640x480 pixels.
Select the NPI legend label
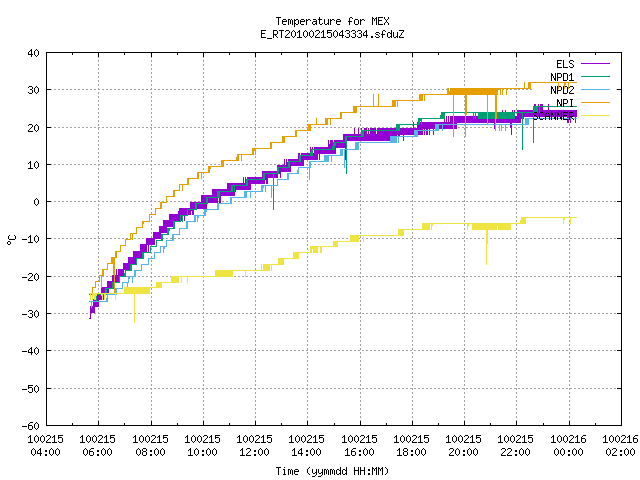point(565,103)
